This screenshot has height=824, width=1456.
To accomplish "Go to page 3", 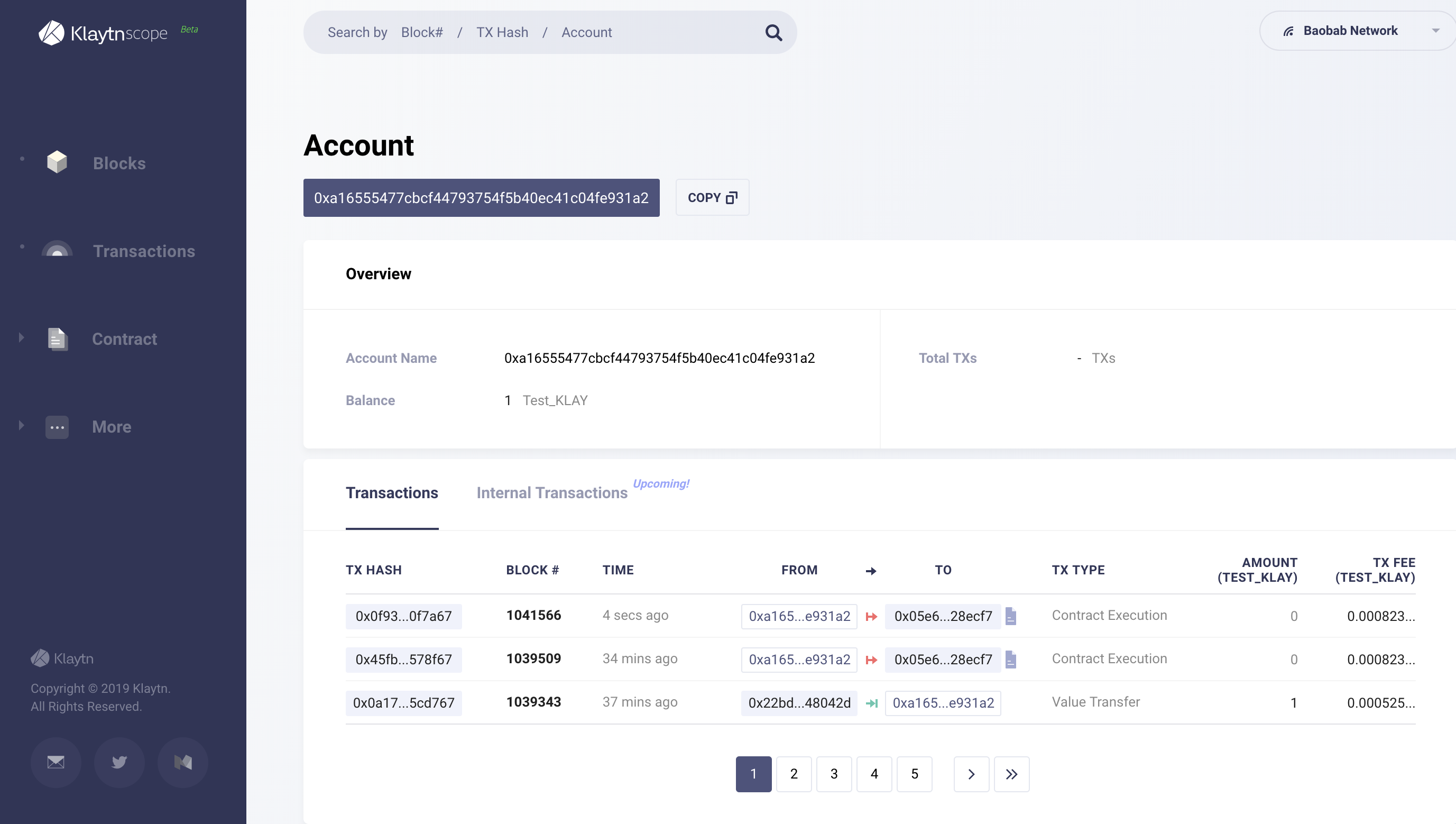I will (x=834, y=774).
